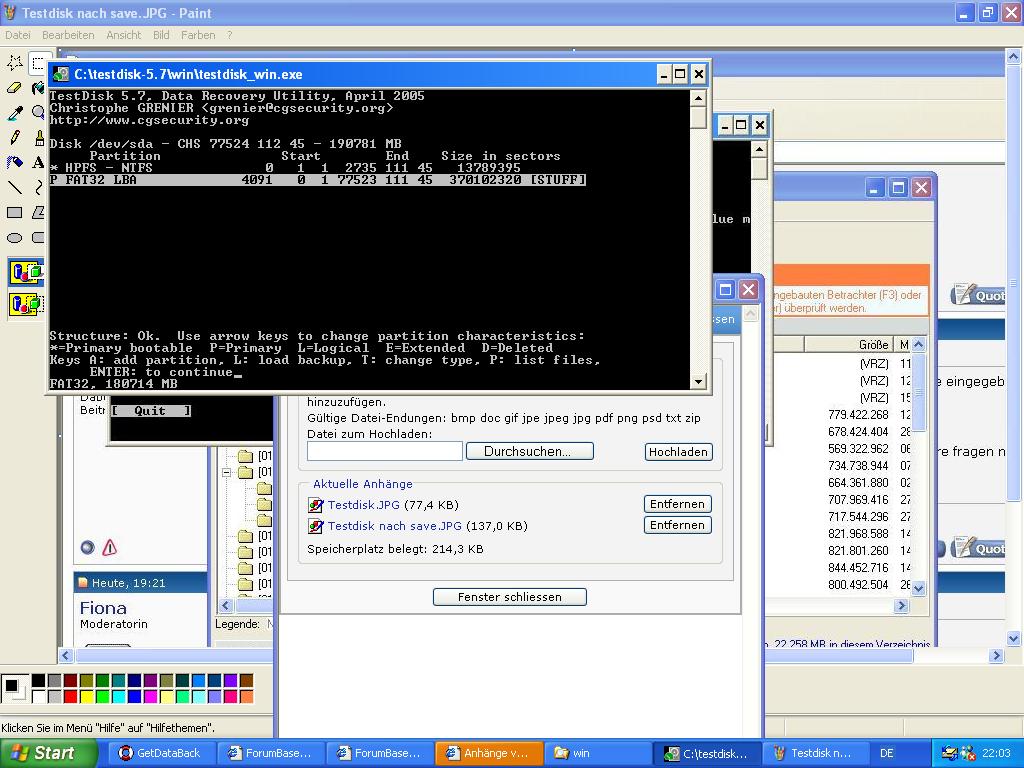Screen dimensions: 1024x768
Task: Select the Eraser tool
Action: pyautogui.click(x=14, y=88)
